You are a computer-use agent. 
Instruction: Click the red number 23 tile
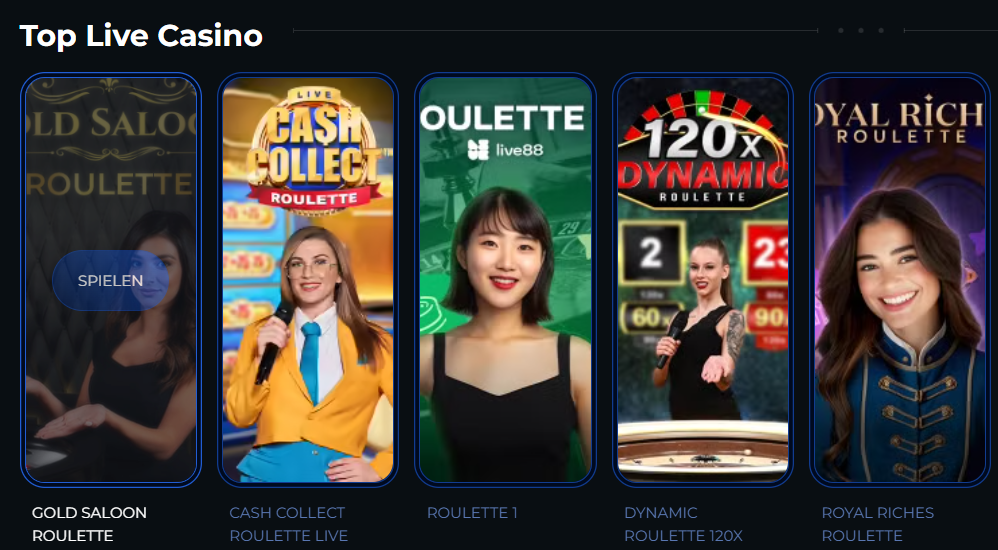tap(766, 254)
